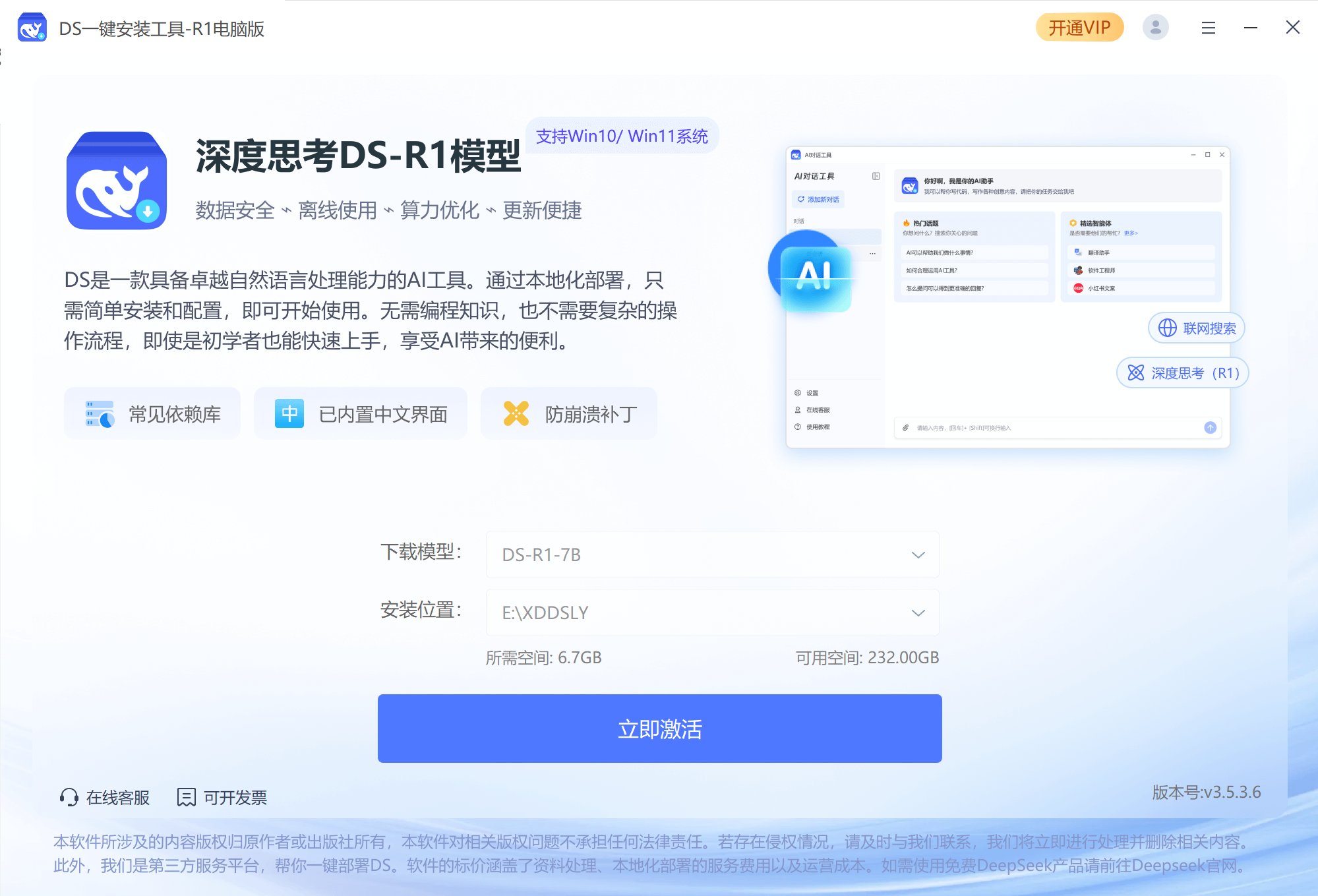Open the 可开发票 link
1318x896 pixels.
pyautogui.click(x=235, y=798)
